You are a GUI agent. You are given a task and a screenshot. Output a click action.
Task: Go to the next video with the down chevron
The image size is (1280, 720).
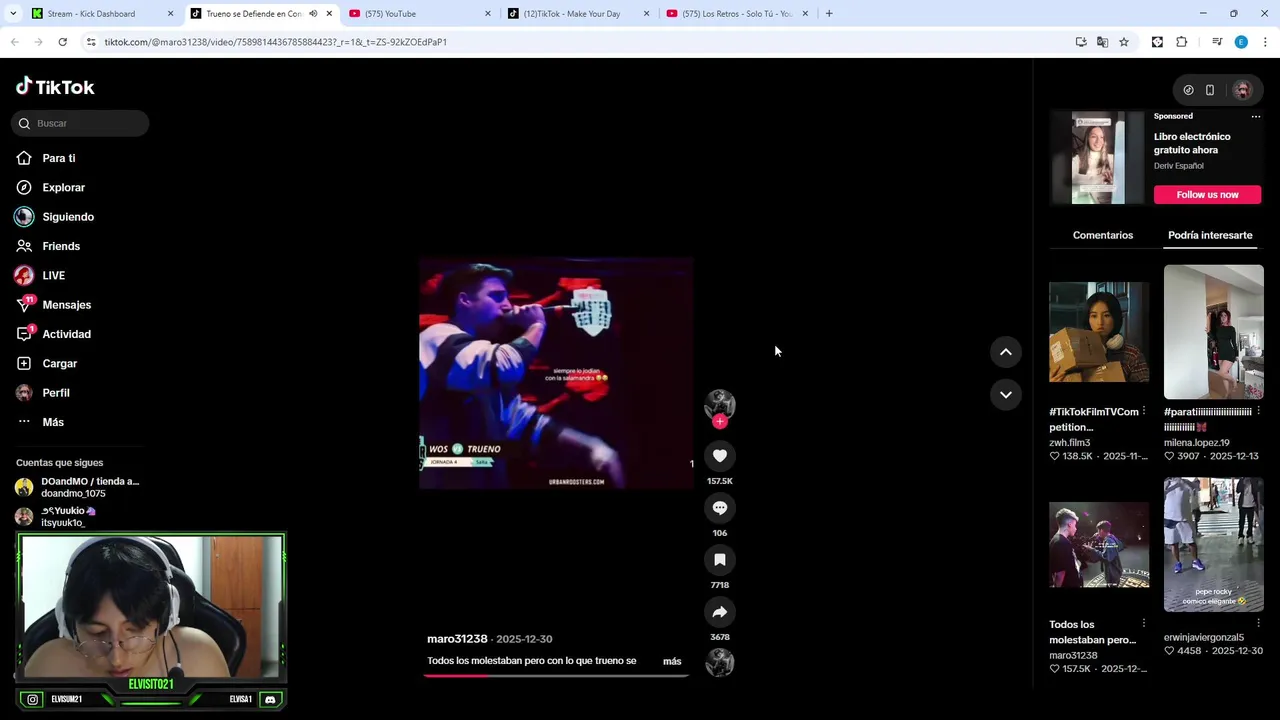click(1006, 395)
